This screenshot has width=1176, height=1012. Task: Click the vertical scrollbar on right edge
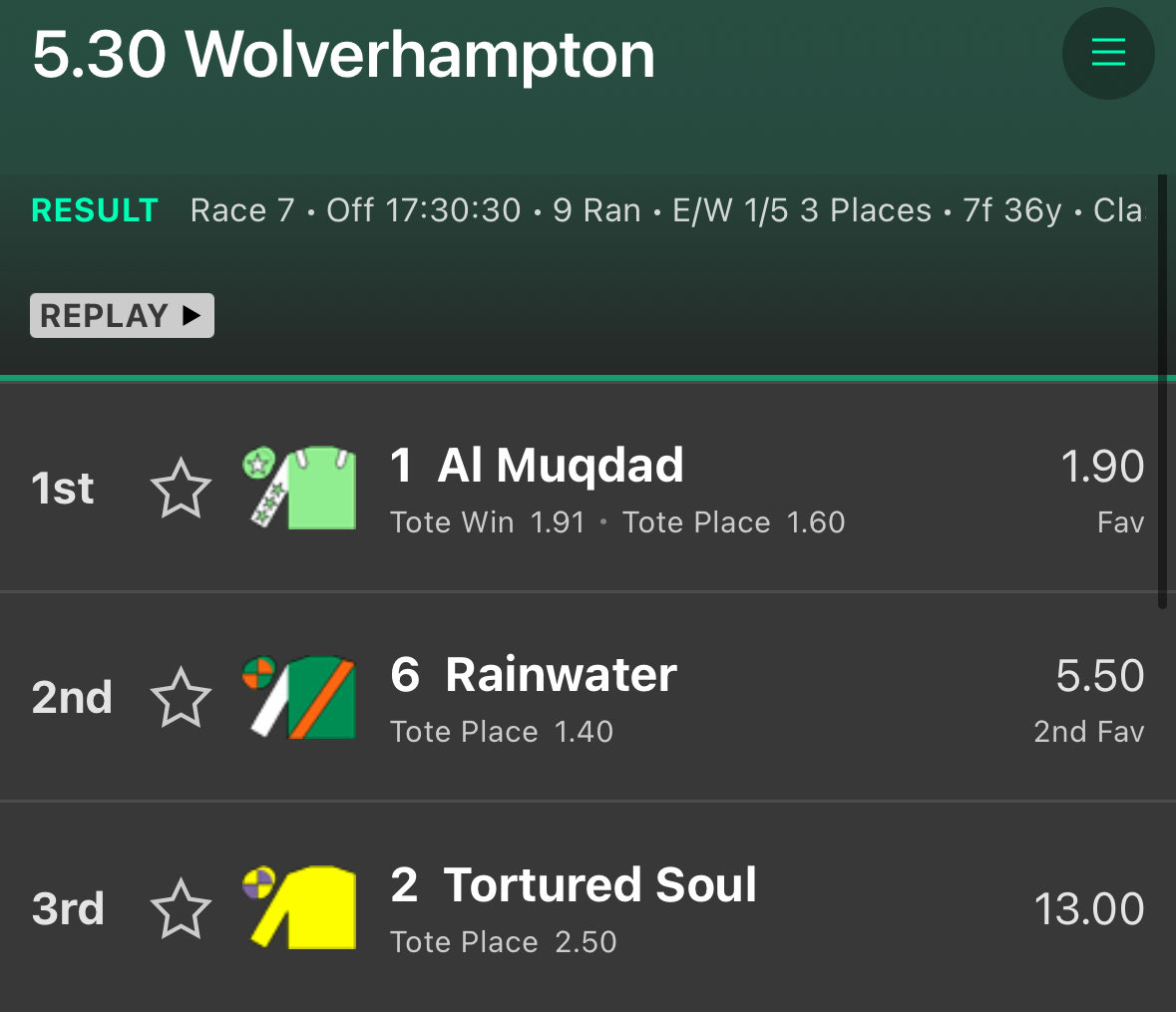1162,391
